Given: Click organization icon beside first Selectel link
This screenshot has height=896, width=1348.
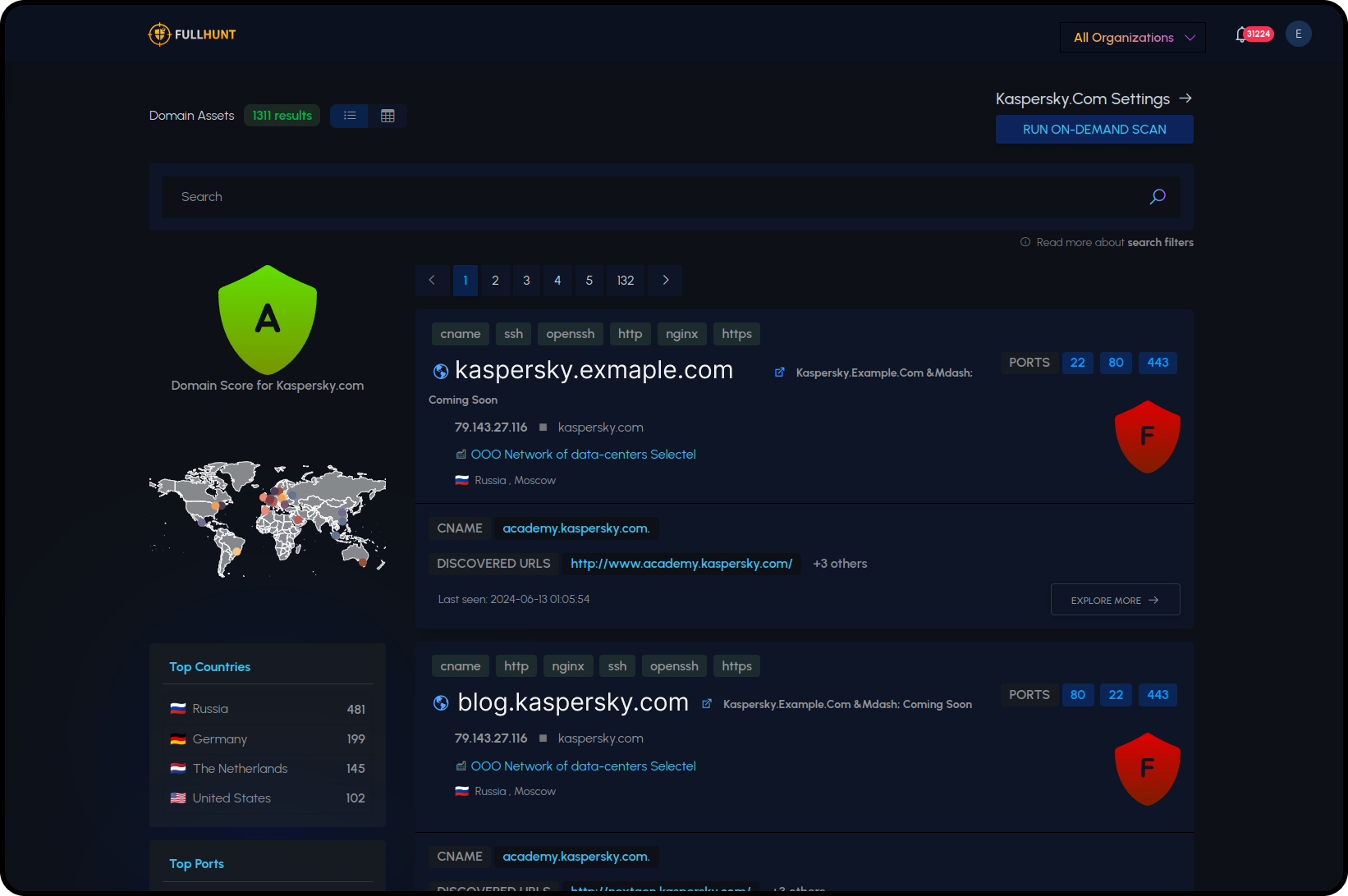Looking at the screenshot, I should point(461,455).
